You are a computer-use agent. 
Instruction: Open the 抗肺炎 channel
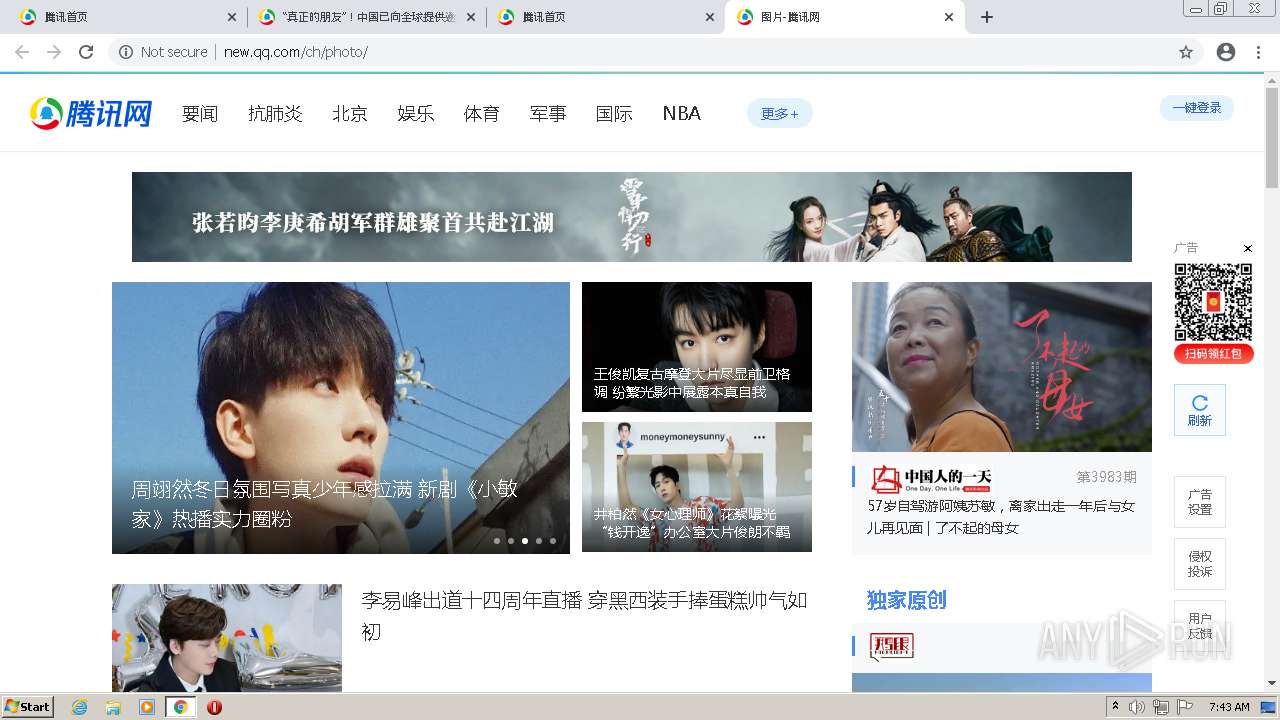(x=275, y=114)
